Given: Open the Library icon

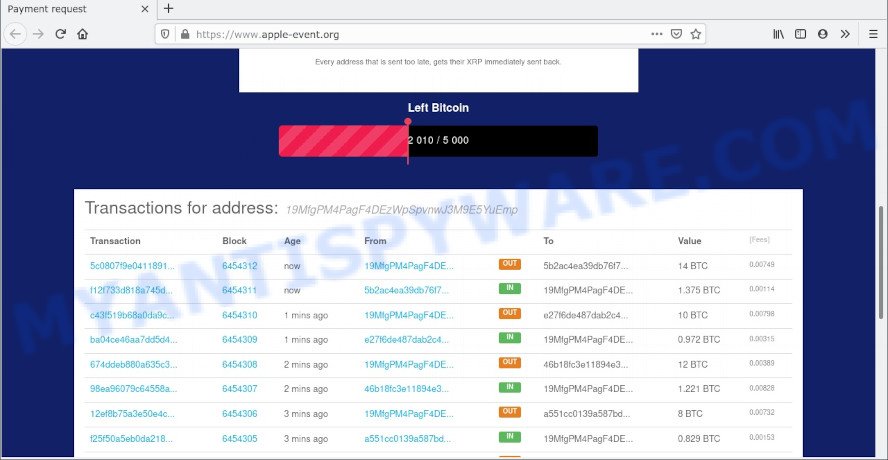Looking at the screenshot, I should point(779,34).
